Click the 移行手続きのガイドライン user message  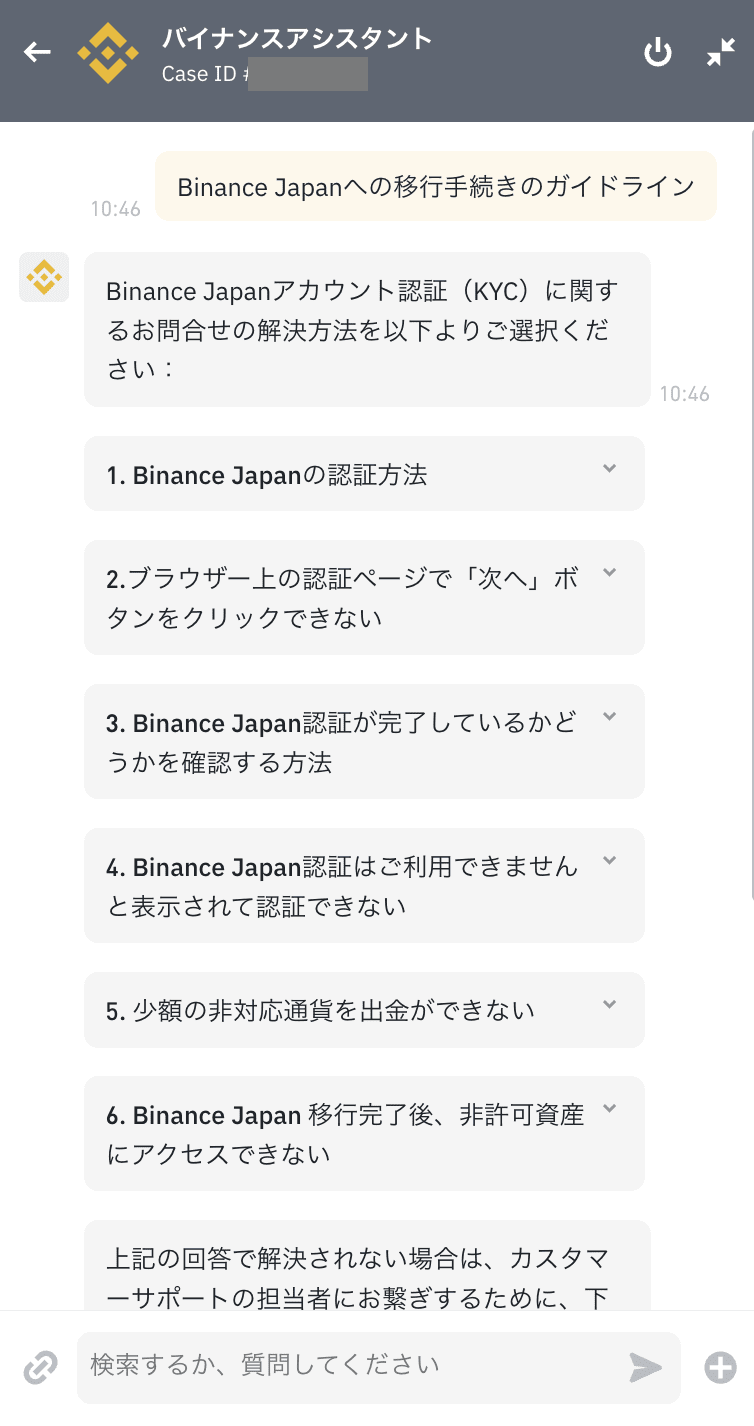(436, 186)
